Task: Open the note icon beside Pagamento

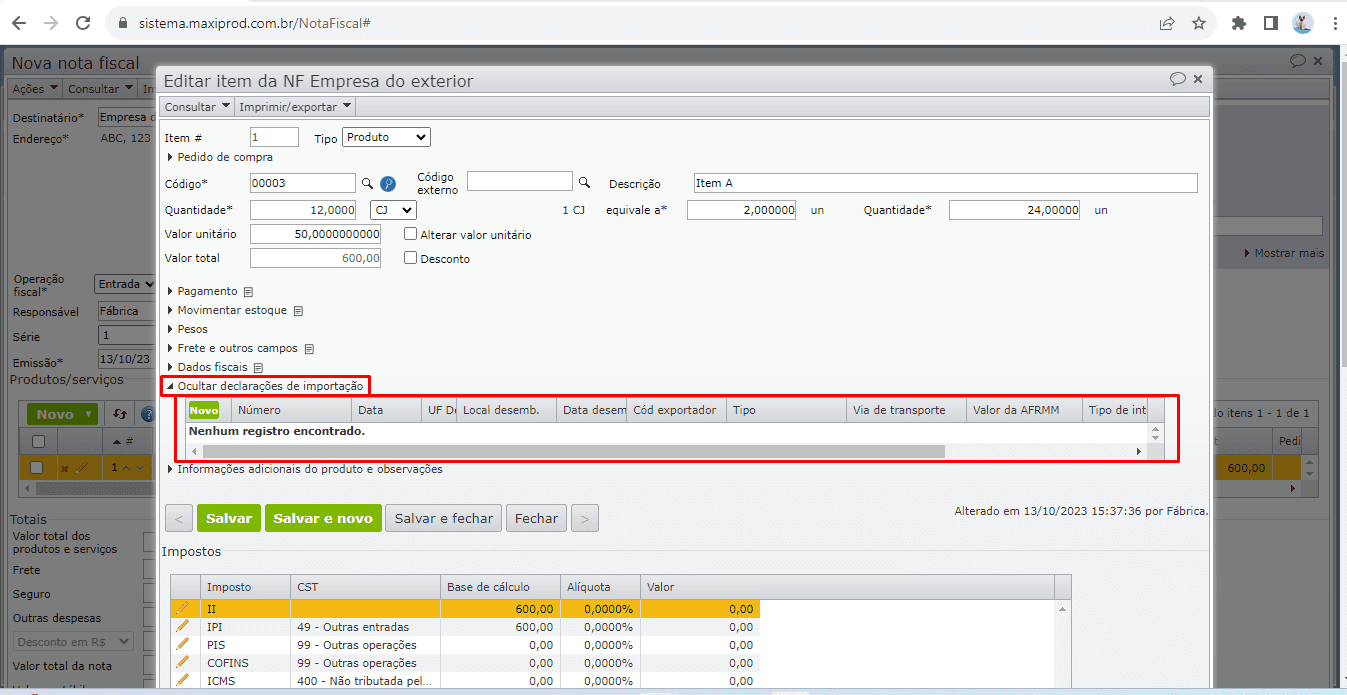Action: pos(248,292)
